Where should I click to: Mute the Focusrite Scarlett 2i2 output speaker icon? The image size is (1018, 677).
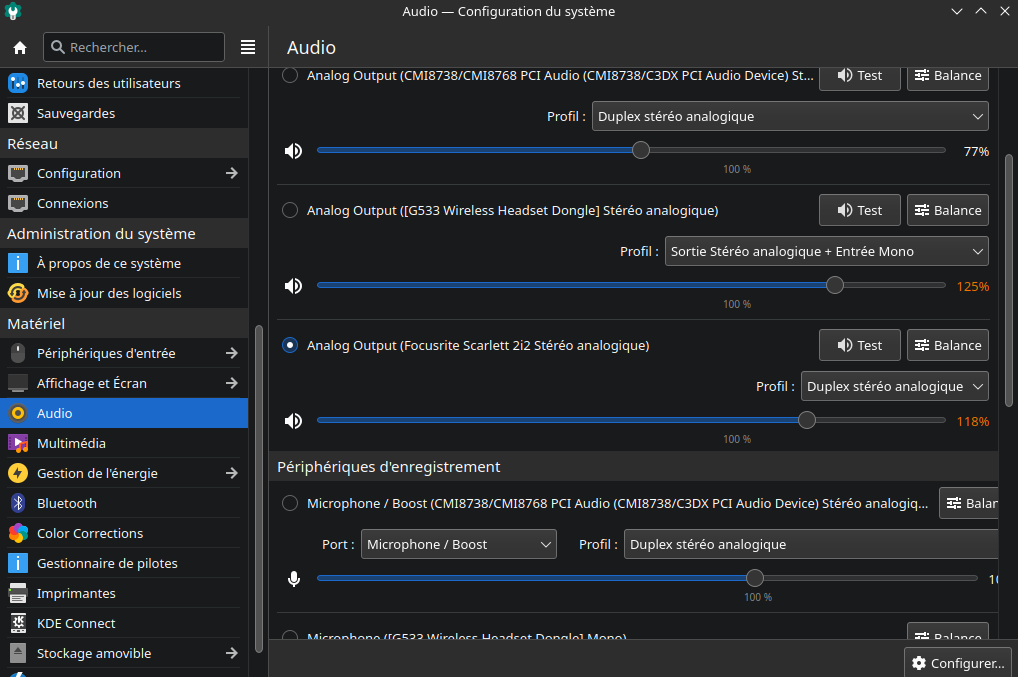(293, 421)
